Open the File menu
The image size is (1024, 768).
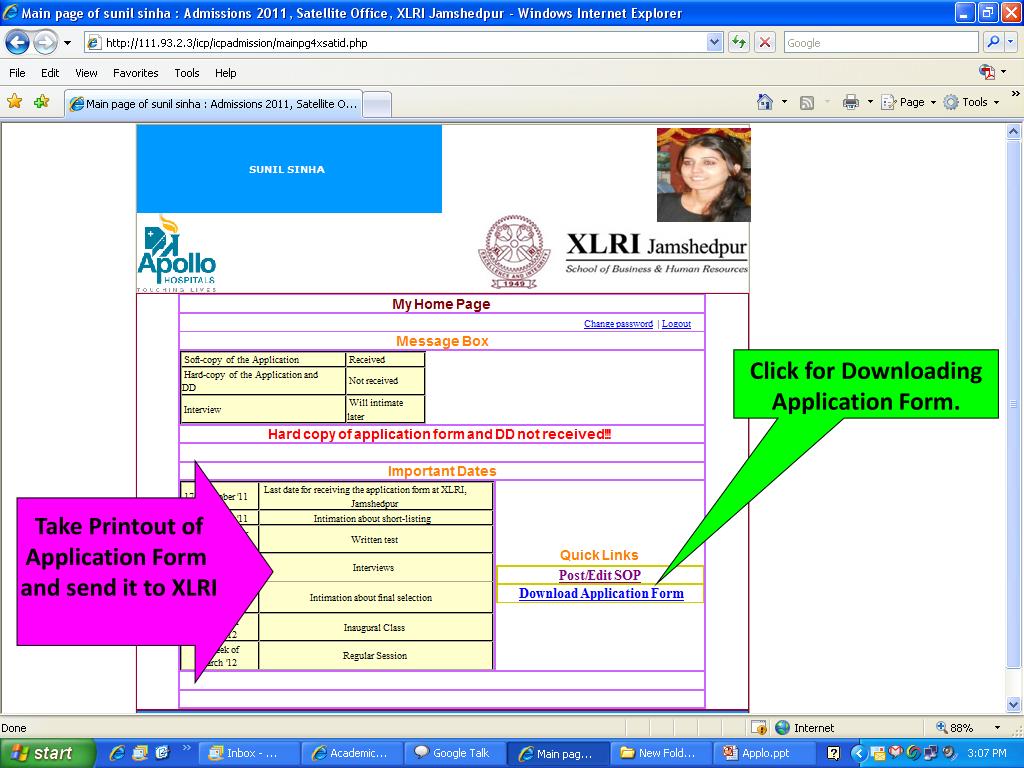tap(17, 73)
